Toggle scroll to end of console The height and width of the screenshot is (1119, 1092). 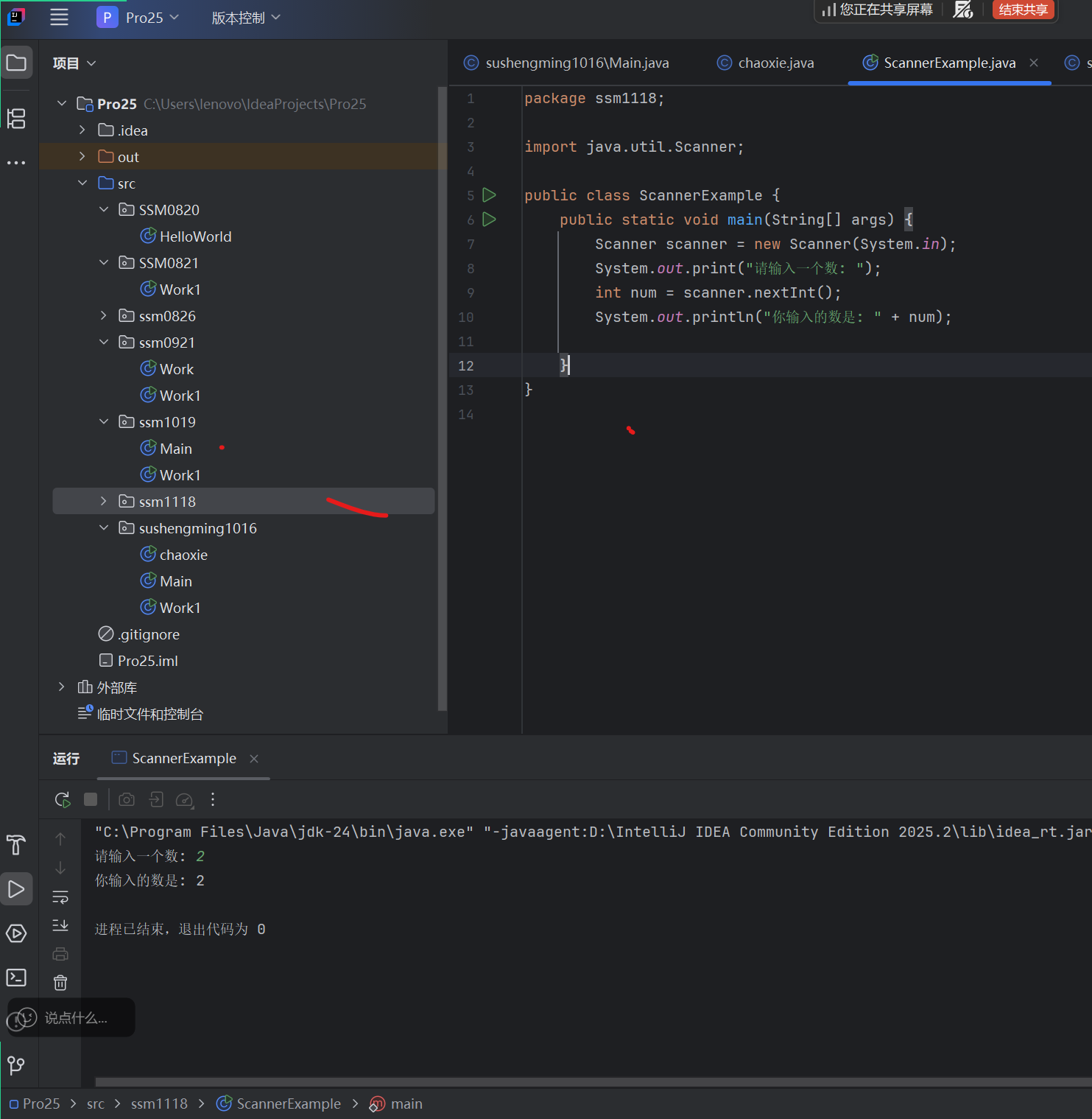pos(60,925)
